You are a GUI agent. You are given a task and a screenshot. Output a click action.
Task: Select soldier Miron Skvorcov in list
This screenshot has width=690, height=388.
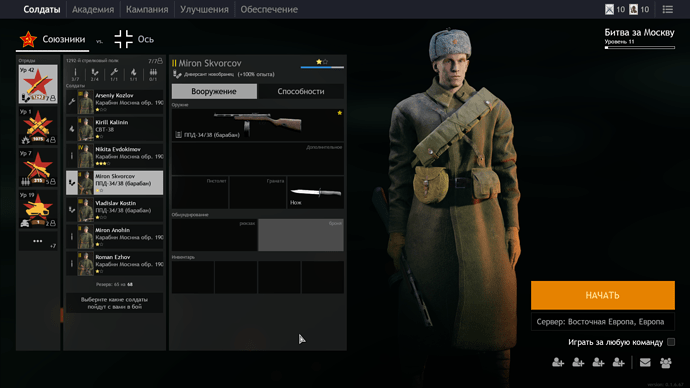click(114, 183)
